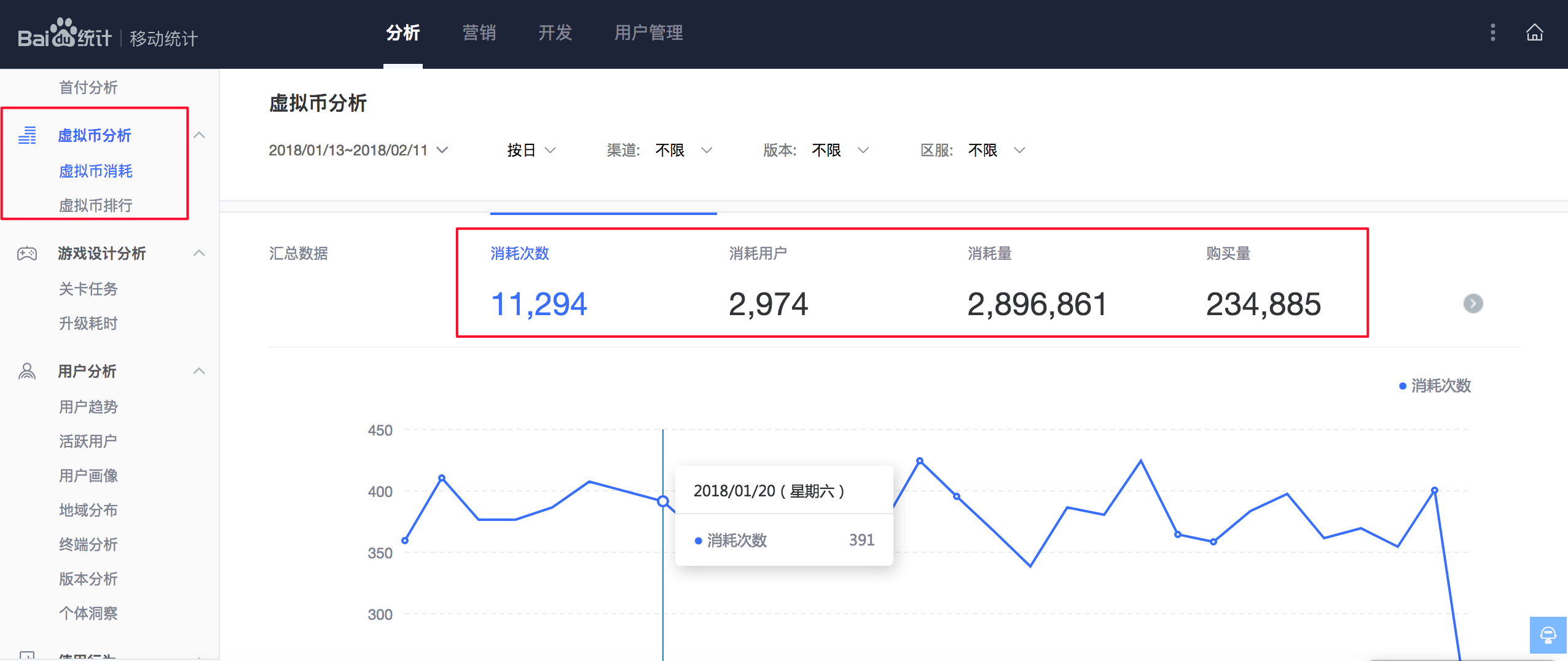
Task: Select the 购买量 metric card
Action: (1263, 284)
